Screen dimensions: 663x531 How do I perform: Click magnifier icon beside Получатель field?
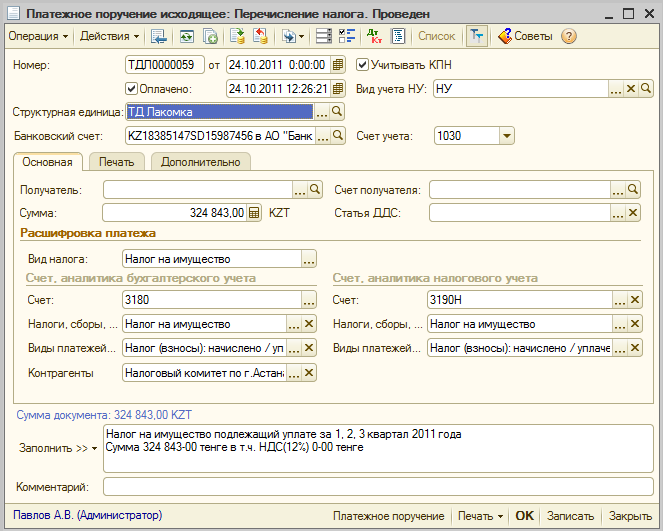[314, 190]
